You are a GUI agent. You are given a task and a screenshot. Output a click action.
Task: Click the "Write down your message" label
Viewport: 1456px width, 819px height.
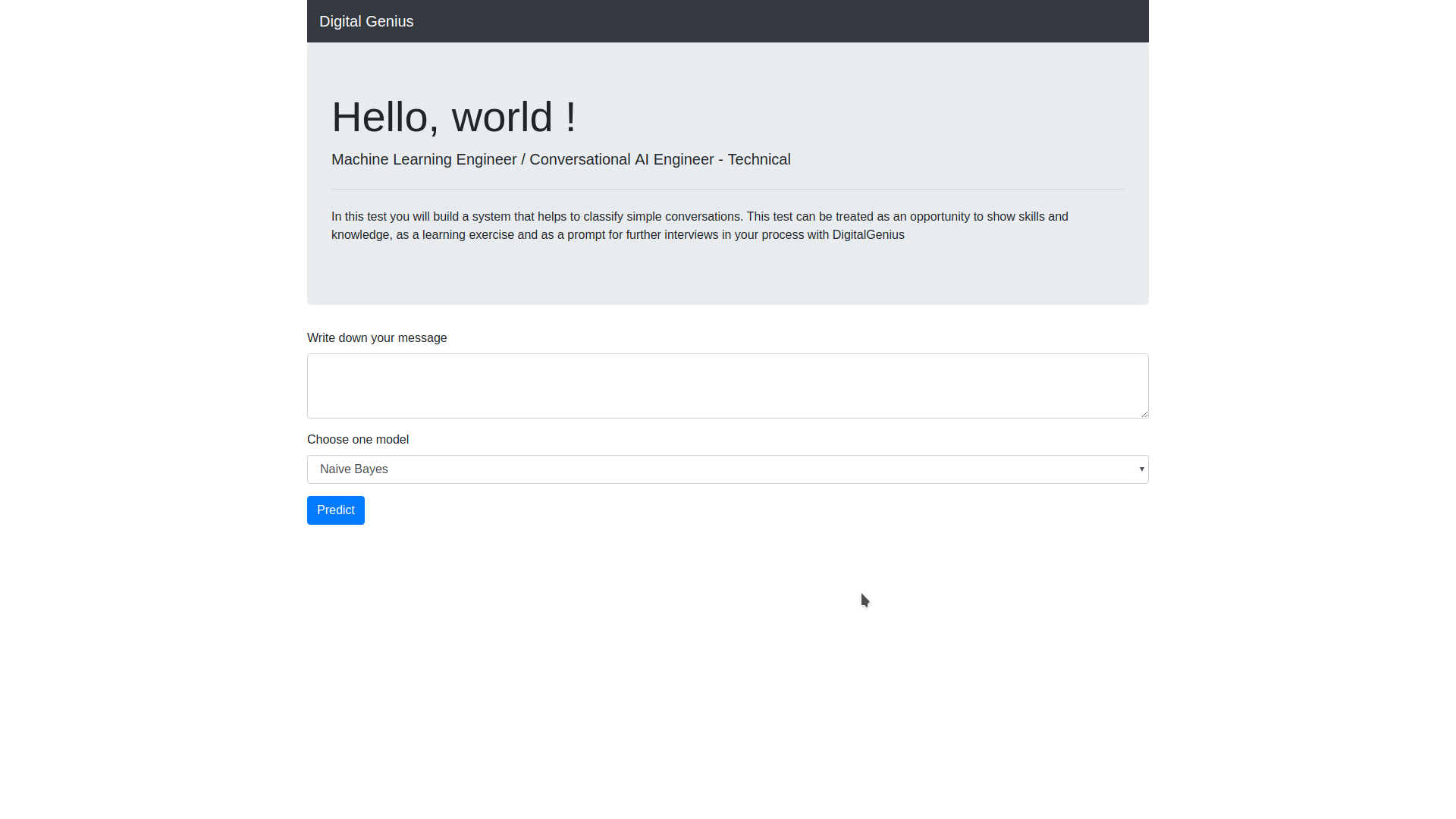click(x=377, y=338)
